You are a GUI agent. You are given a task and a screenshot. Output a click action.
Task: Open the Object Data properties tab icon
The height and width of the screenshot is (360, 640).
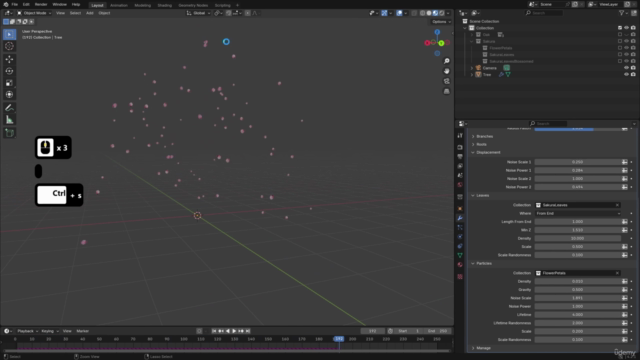click(460, 256)
